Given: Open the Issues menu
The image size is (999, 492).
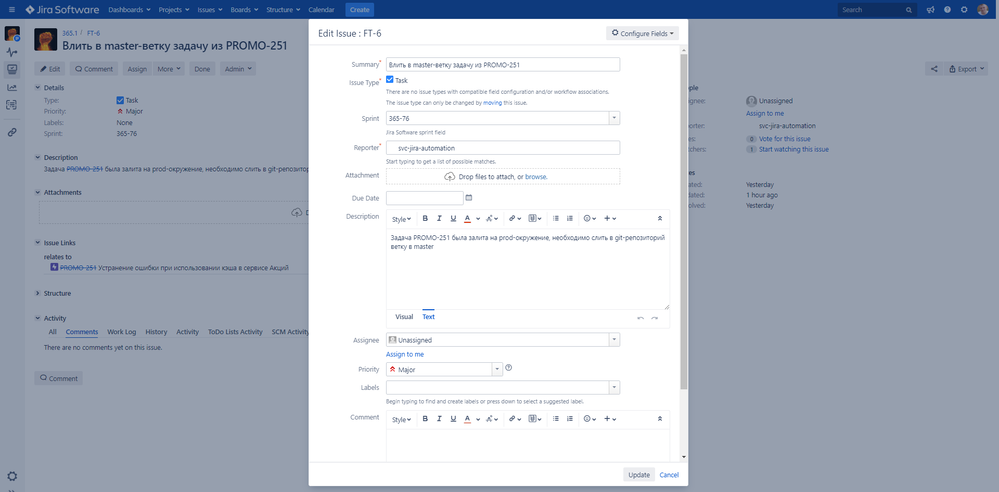Looking at the screenshot, I should click(x=210, y=10).
